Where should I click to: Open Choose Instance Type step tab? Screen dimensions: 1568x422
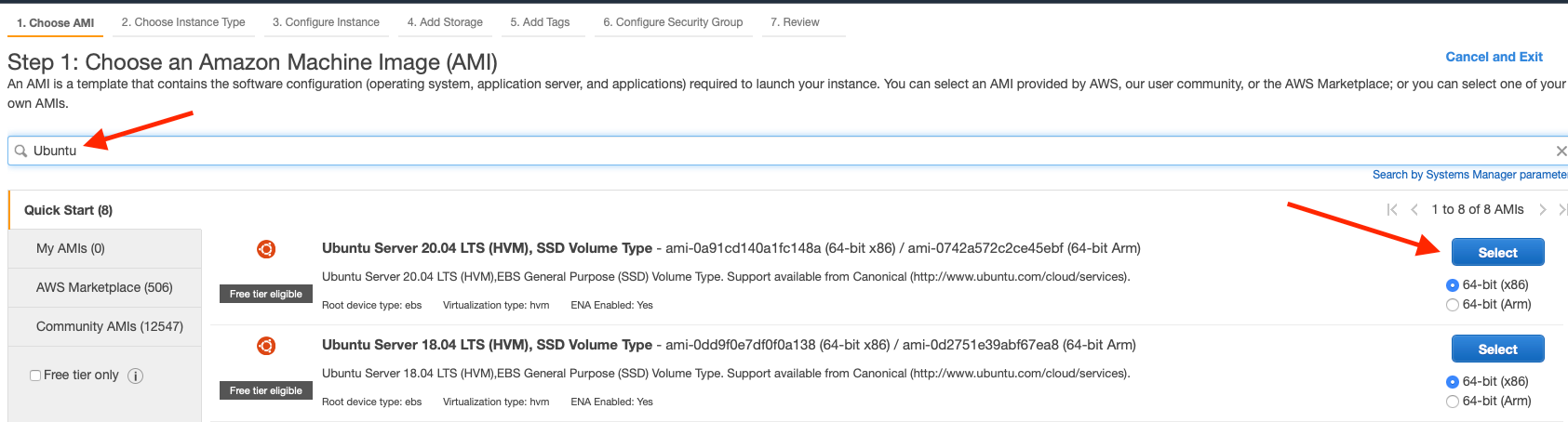point(183,22)
